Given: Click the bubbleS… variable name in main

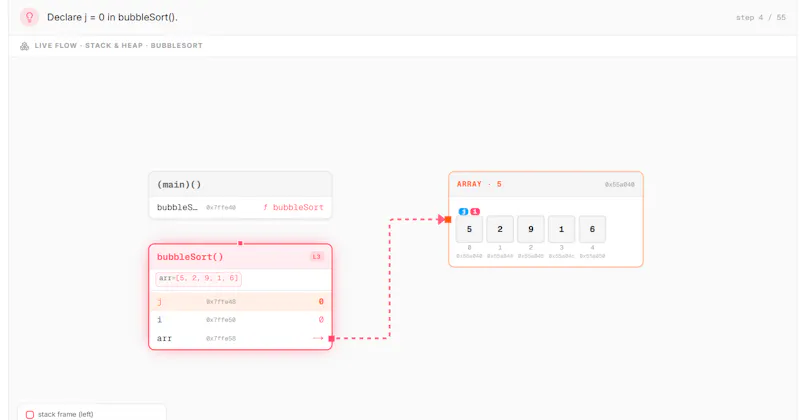Looking at the screenshot, I should click(177, 207).
